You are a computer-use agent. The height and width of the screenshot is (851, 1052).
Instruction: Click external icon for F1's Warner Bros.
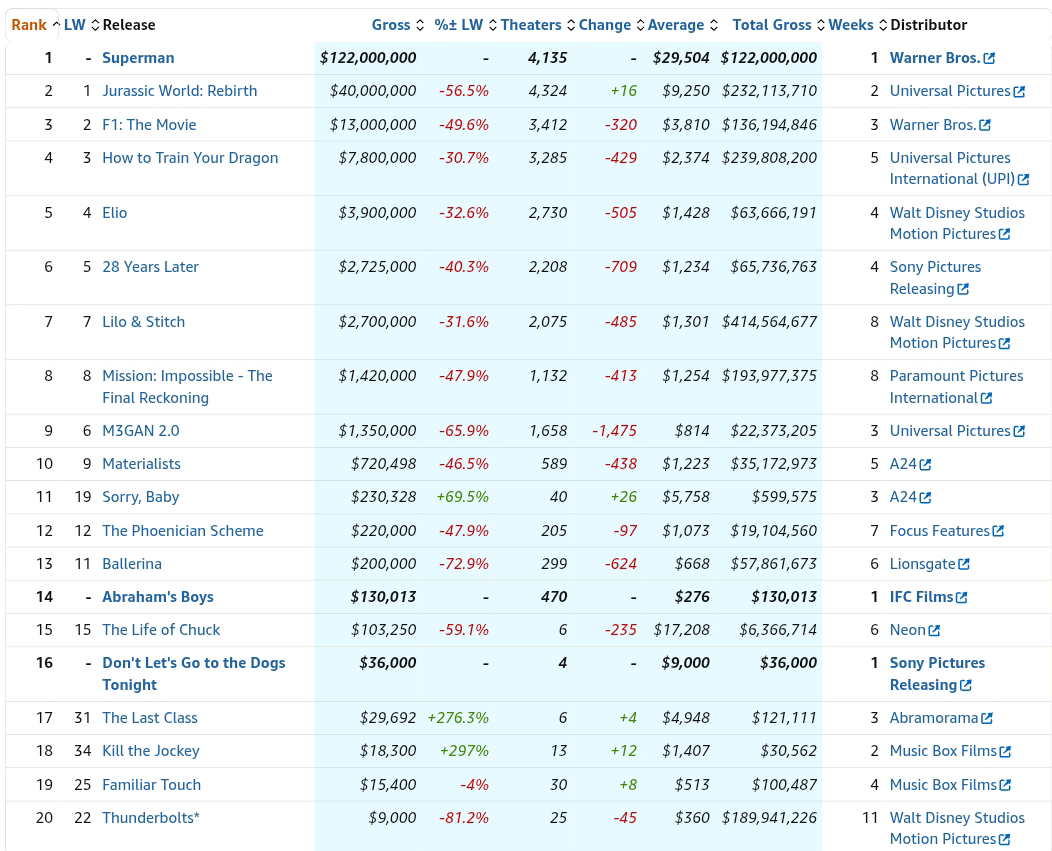click(985, 126)
